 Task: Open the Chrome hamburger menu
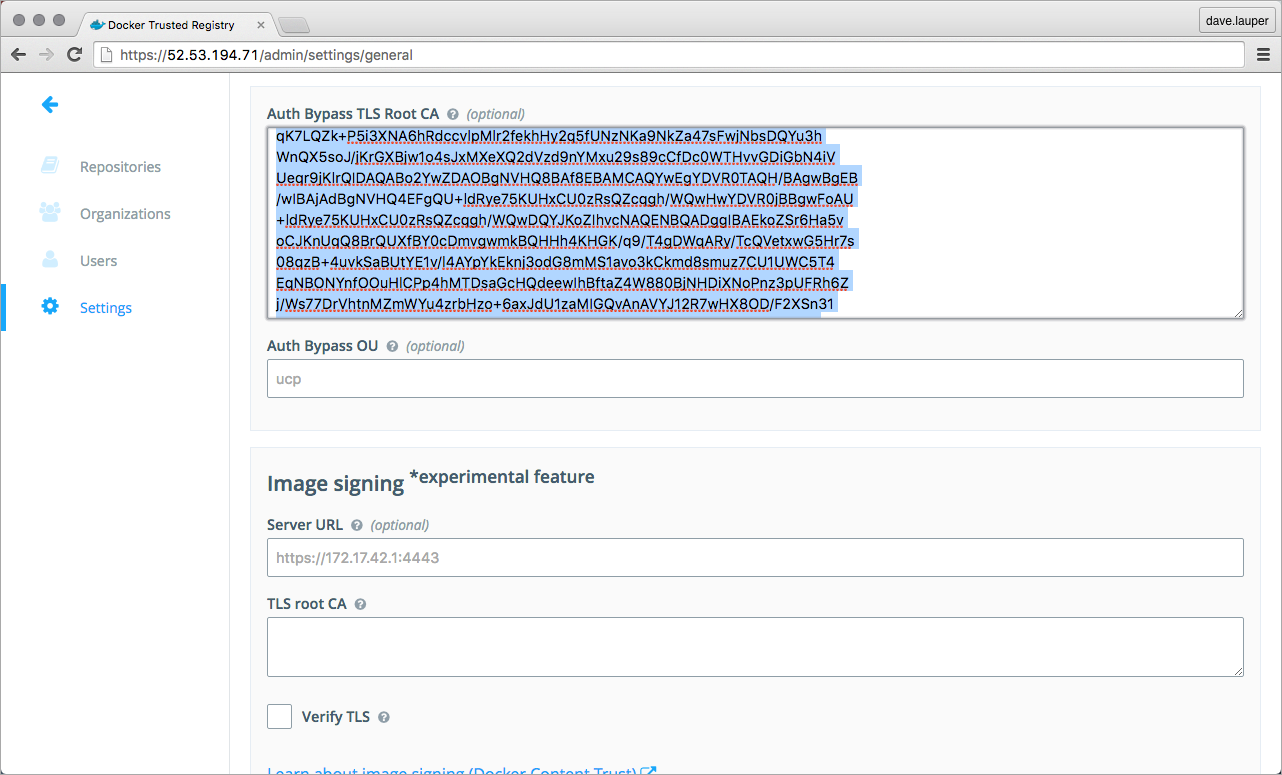pyautogui.click(x=1263, y=55)
